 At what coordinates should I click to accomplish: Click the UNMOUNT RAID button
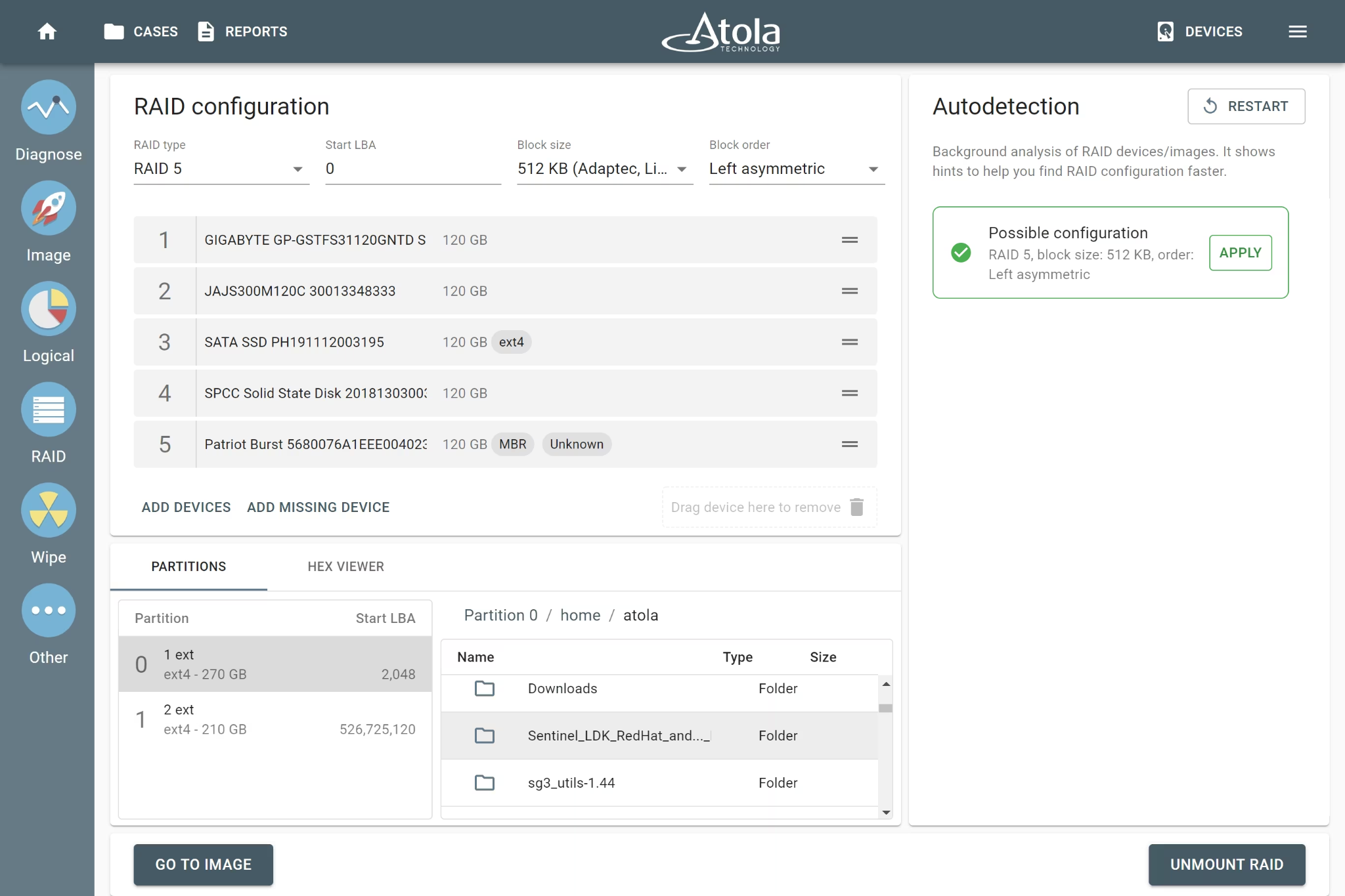click(1226, 864)
